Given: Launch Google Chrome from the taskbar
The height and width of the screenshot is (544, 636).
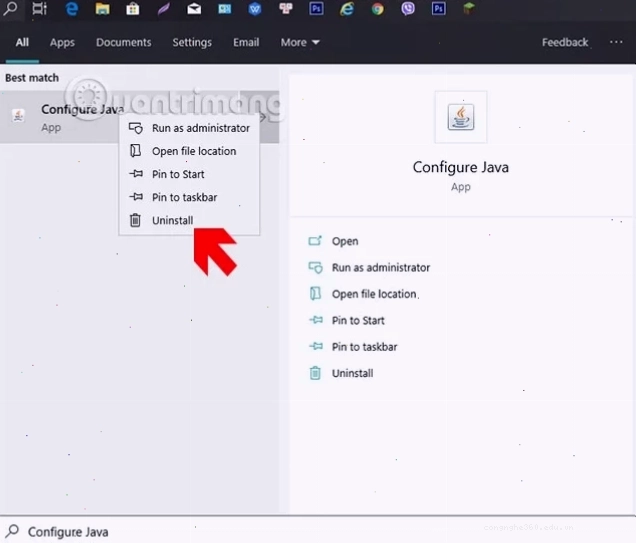Looking at the screenshot, I should point(378,9).
